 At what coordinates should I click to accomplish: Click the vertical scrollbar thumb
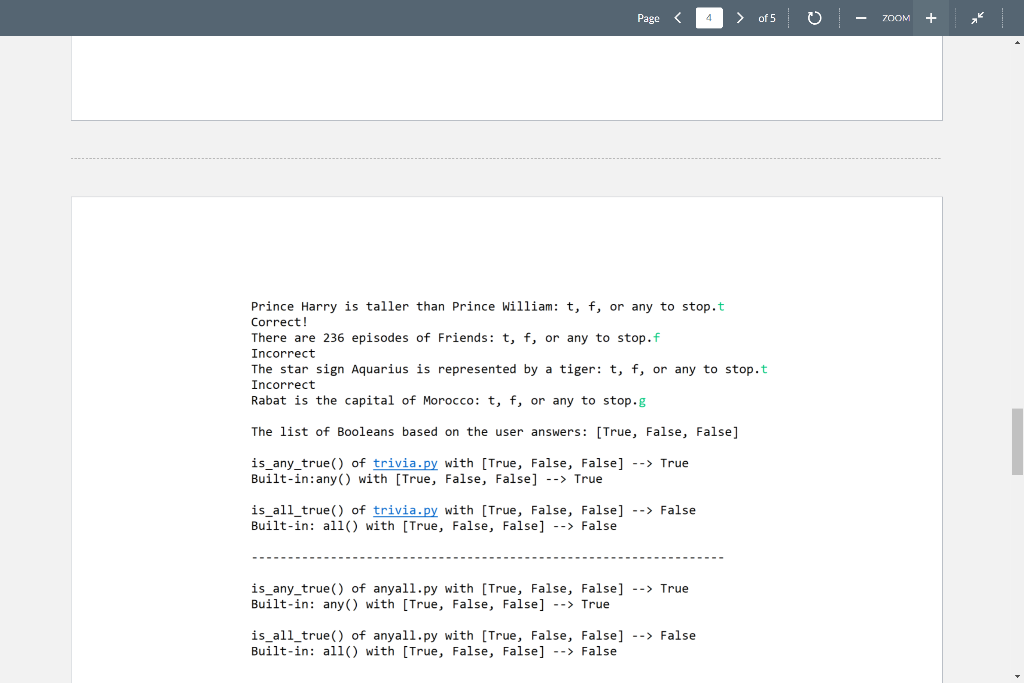tap(1015, 440)
